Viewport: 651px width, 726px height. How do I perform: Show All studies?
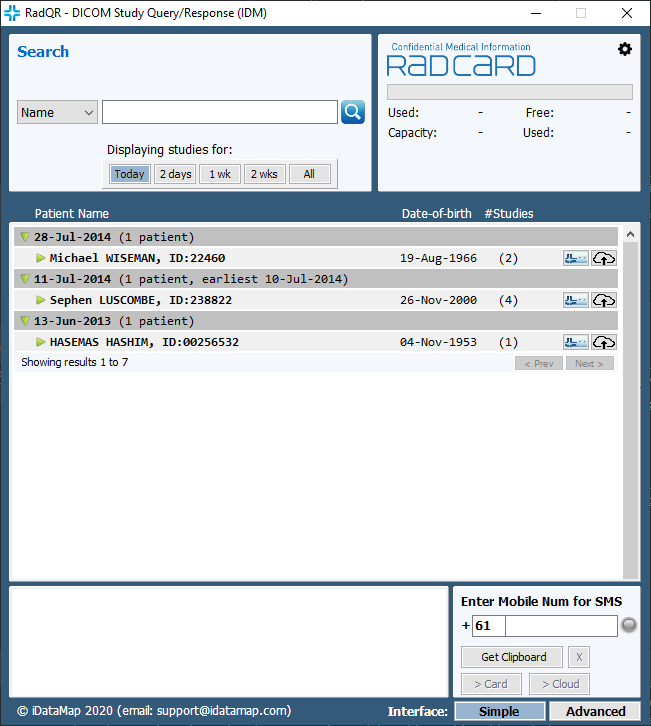click(309, 174)
